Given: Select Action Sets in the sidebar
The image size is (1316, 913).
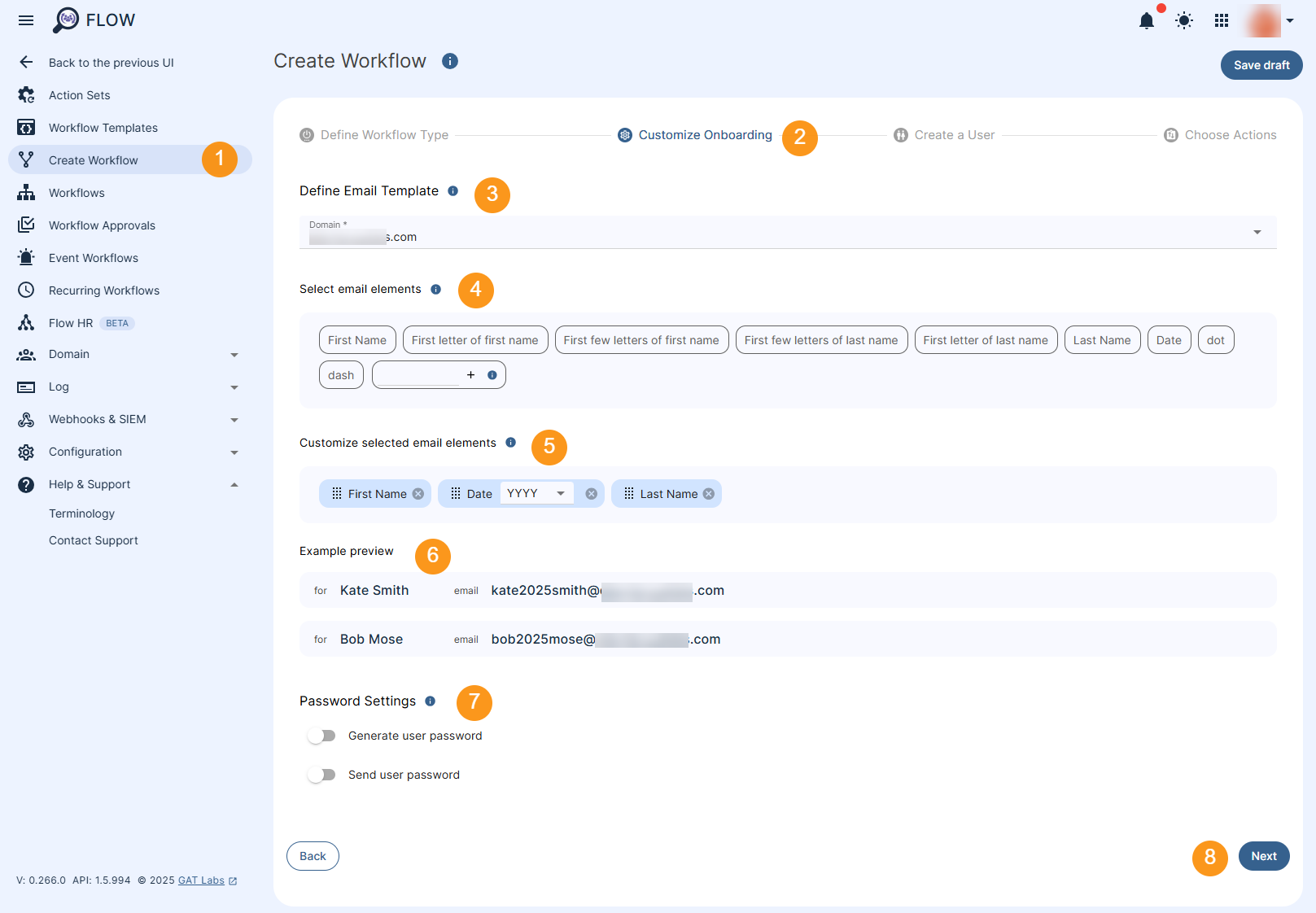Looking at the screenshot, I should 79,94.
